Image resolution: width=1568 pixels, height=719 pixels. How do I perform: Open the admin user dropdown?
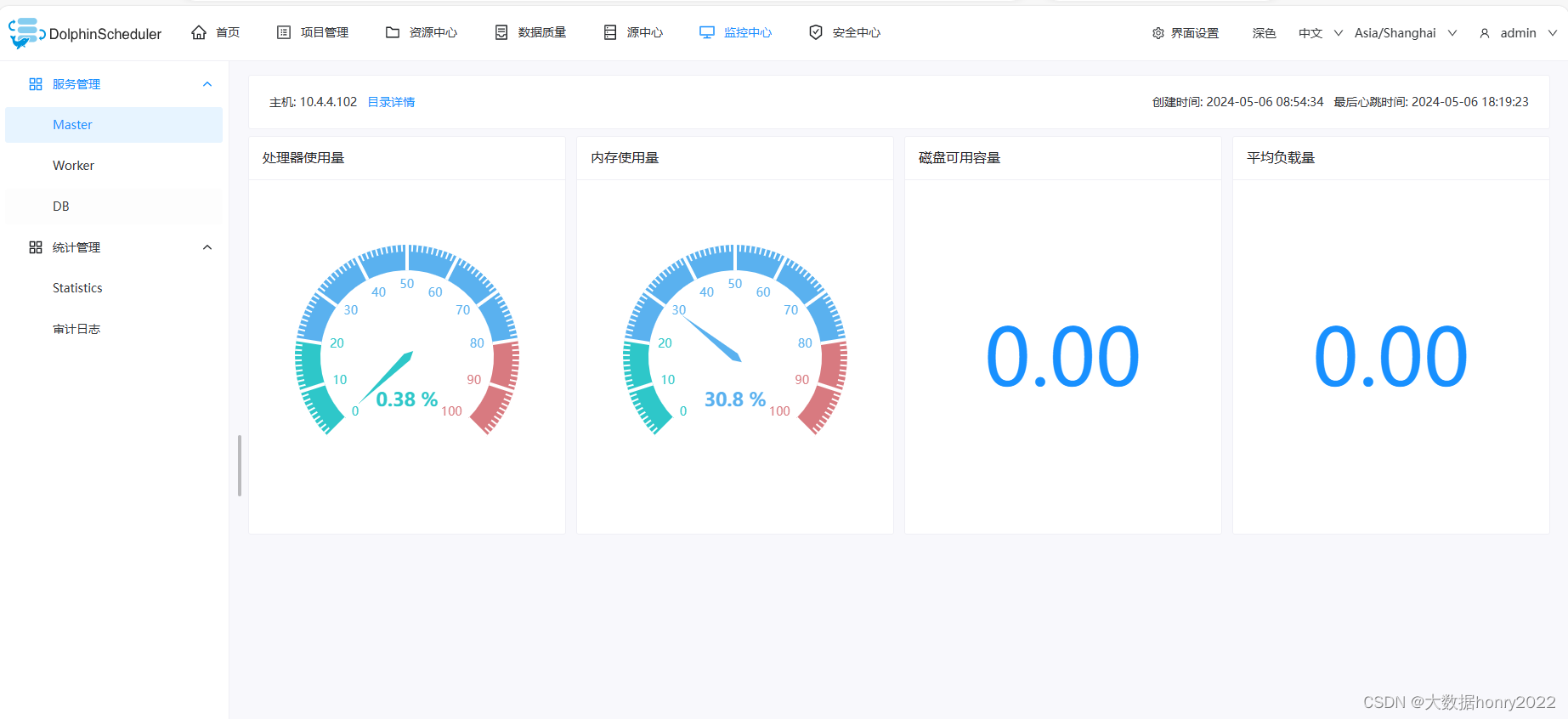(1518, 33)
